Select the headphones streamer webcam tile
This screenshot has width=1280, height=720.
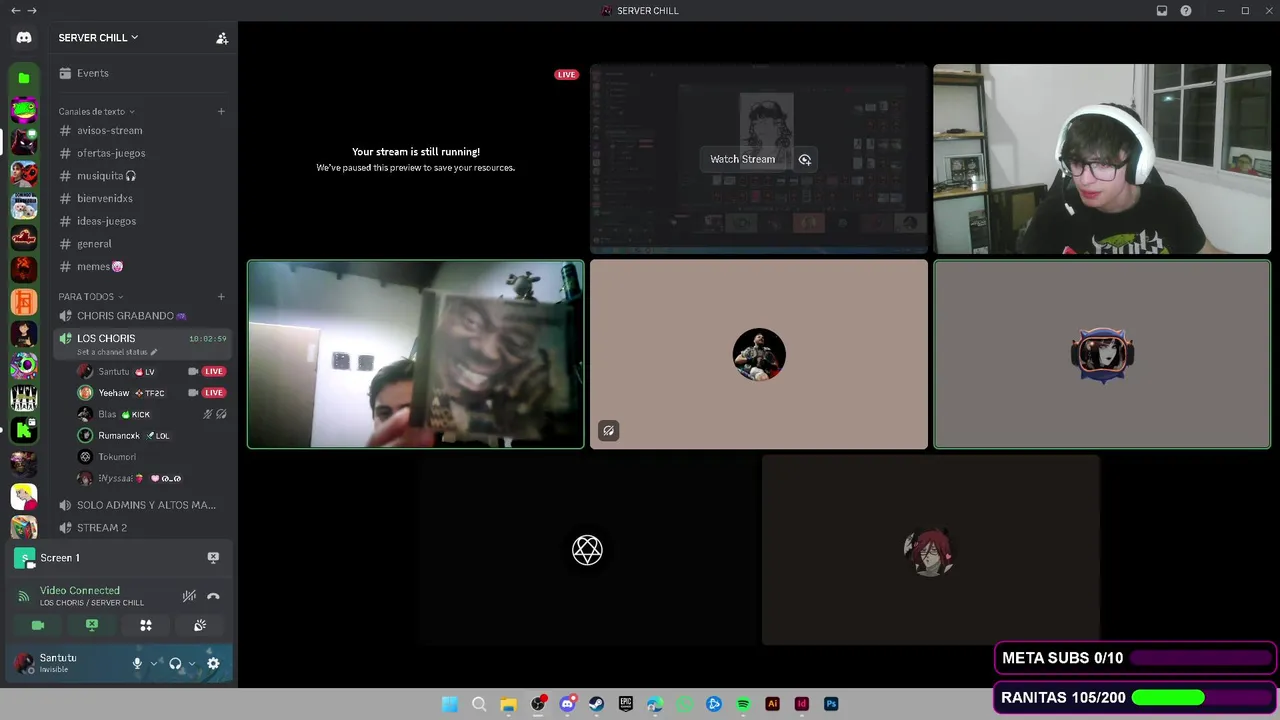tap(1102, 159)
